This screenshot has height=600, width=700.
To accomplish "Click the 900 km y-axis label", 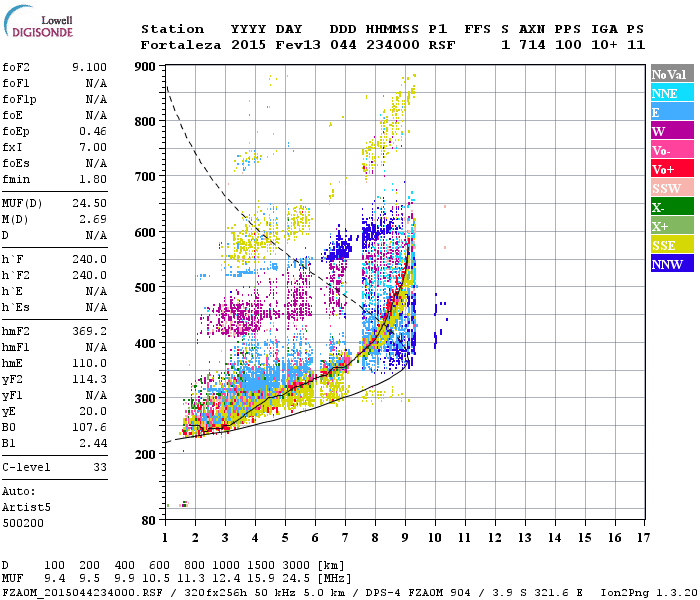I will click(145, 67).
